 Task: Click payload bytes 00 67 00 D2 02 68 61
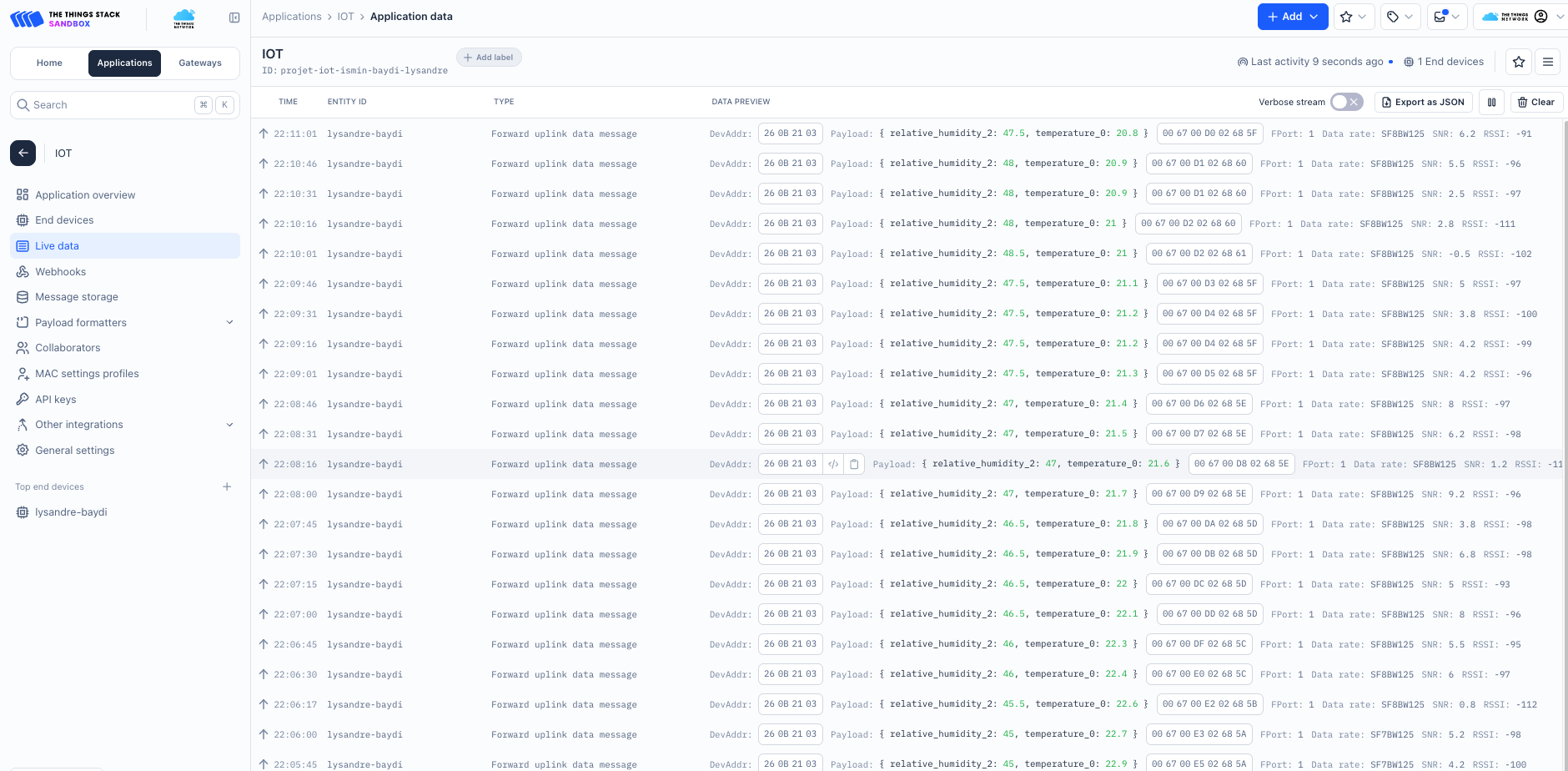(1199, 254)
